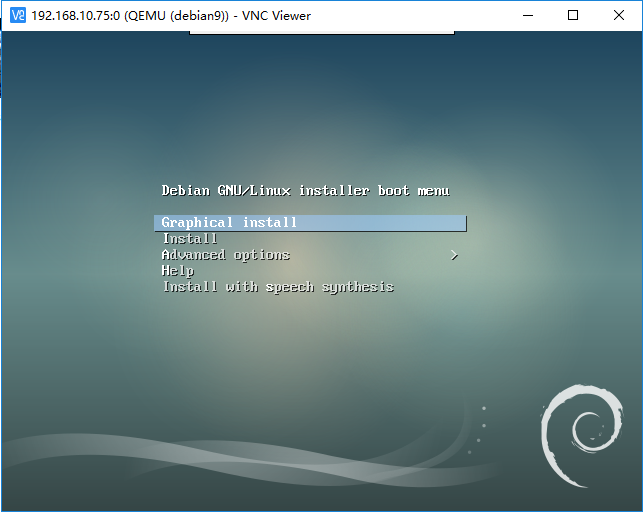Choose Install with speech synthesis

click(278, 287)
